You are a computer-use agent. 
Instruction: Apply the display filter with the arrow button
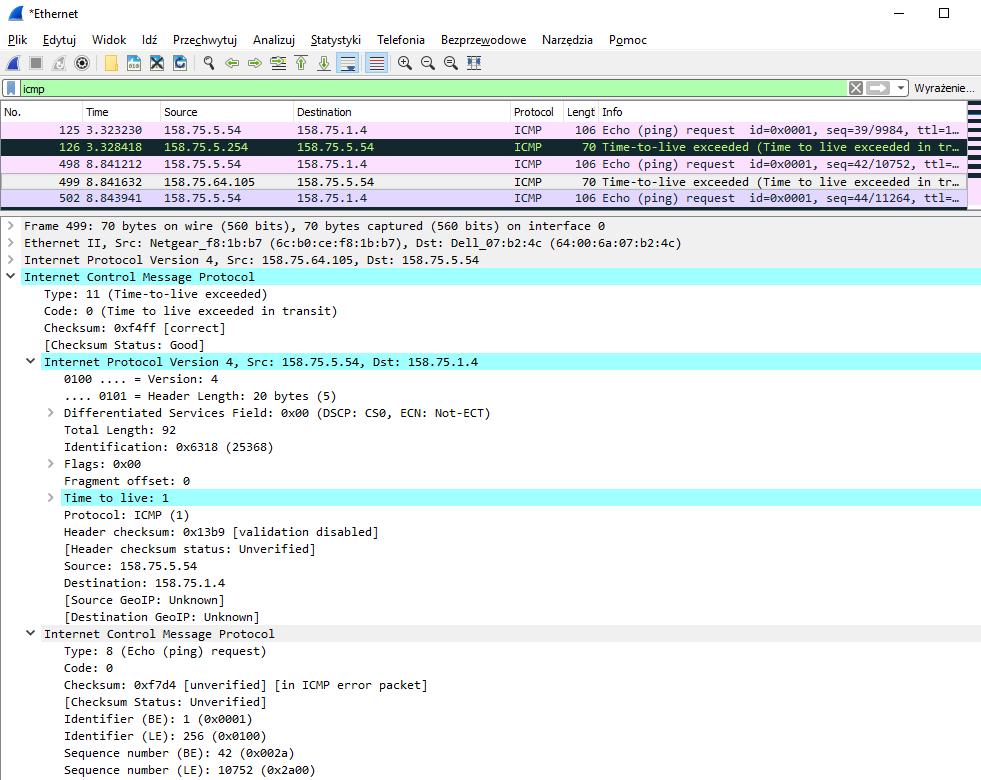tap(877, 88)
